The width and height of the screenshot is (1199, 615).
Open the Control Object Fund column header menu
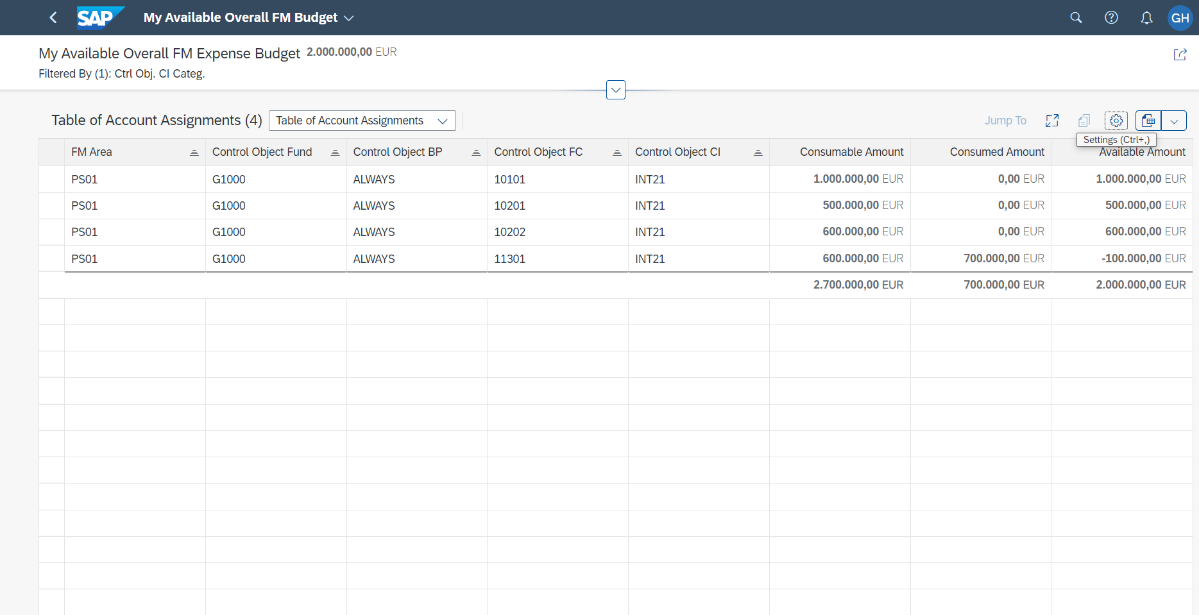pos(276,152)
